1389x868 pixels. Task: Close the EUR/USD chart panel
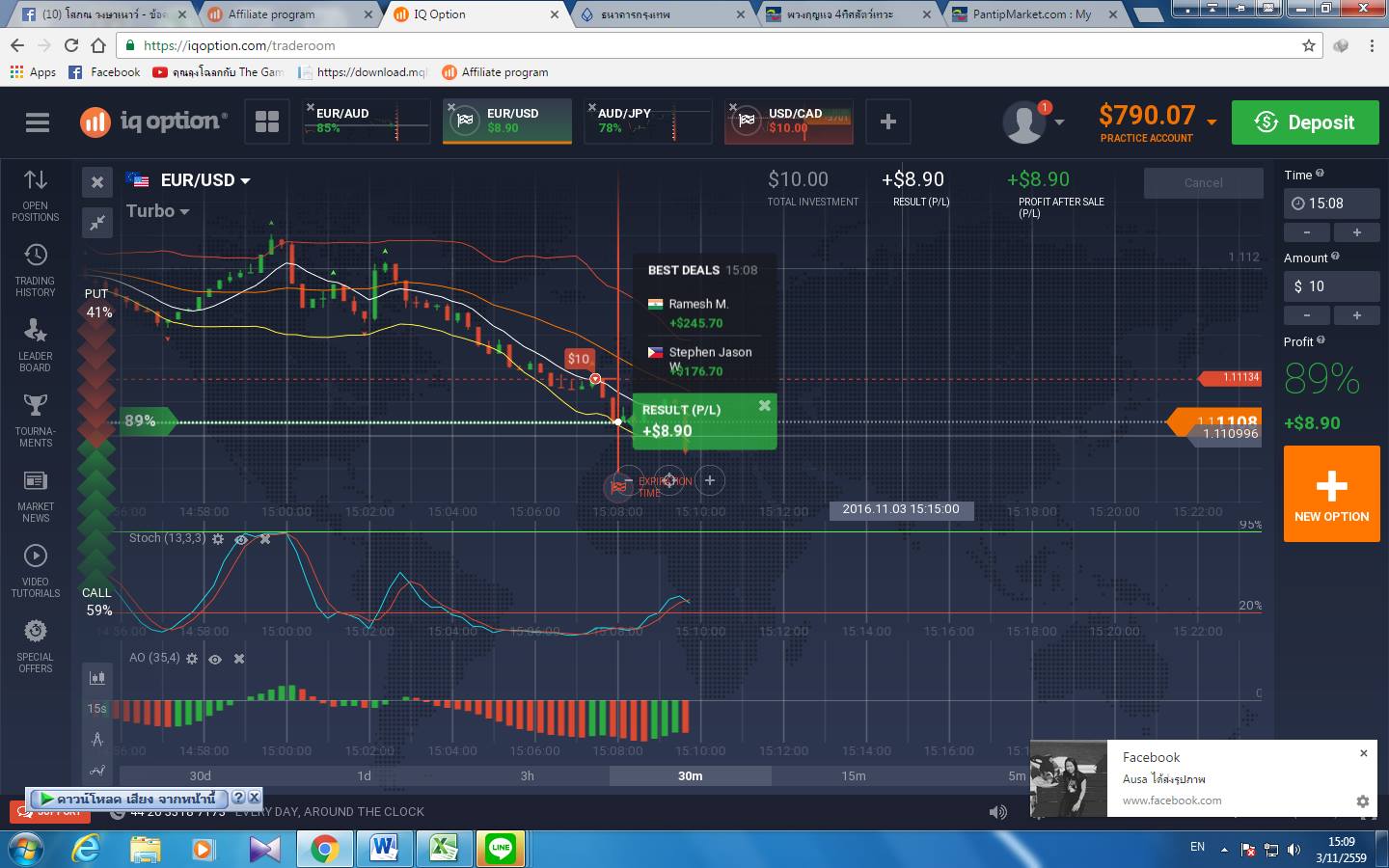point(97,182)
